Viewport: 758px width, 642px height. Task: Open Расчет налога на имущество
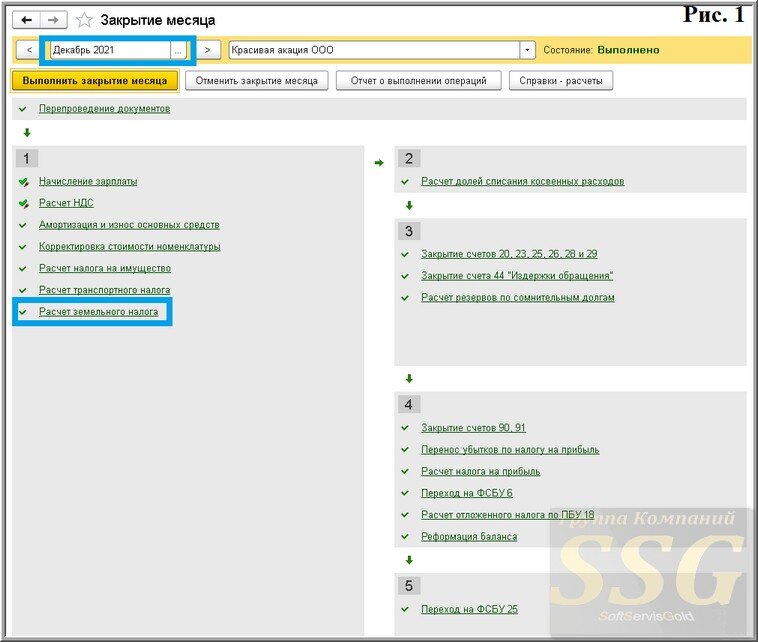click(x=105, y=268)
